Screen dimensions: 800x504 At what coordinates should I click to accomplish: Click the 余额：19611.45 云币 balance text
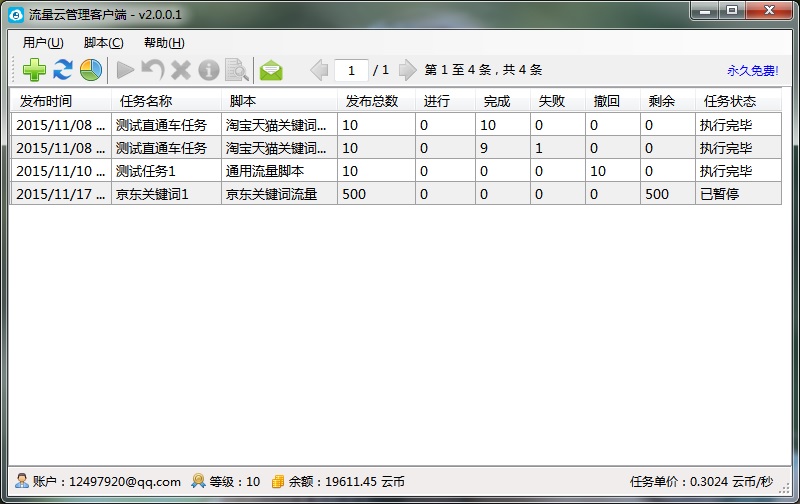tap(346, 482)
